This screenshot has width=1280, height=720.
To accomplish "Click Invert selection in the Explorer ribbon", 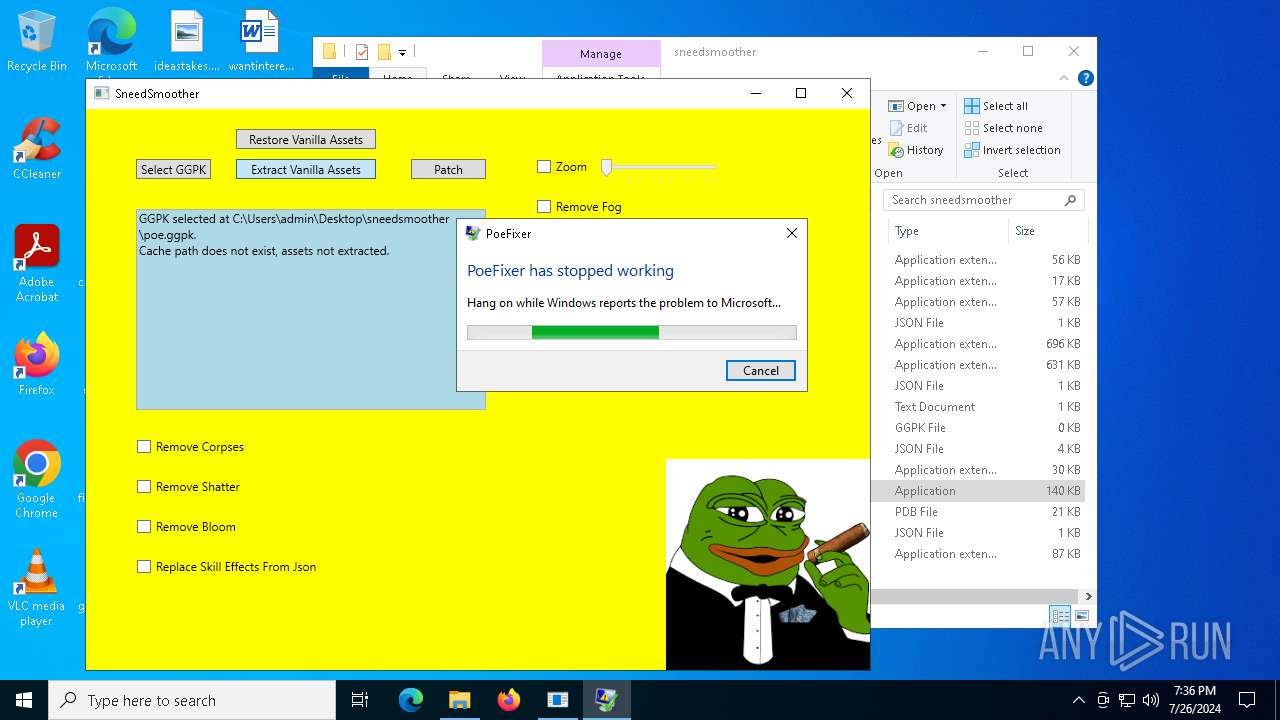I will (x=1012, y=150).
